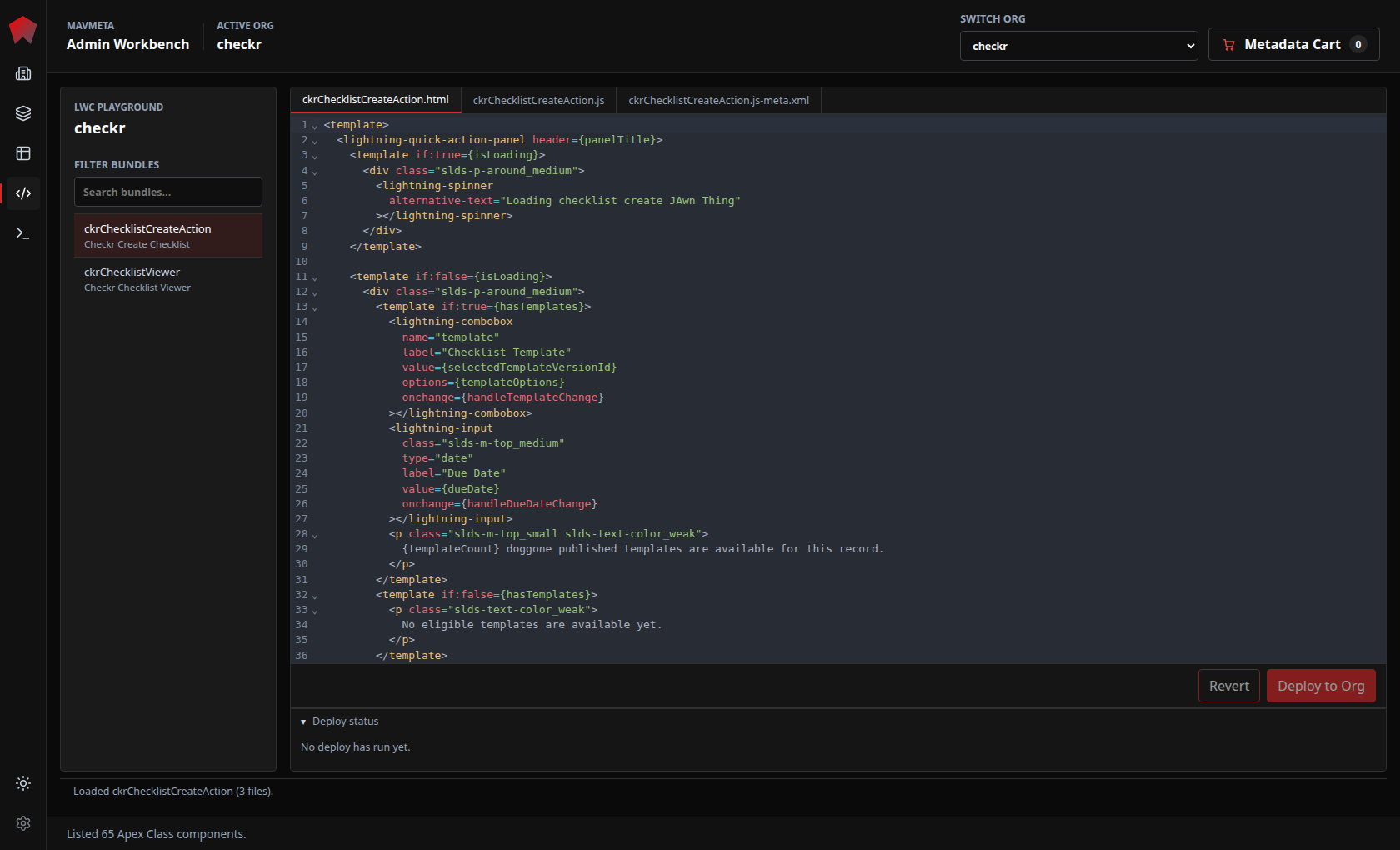This screenshot has height=850, width=1400.
Task: Collapse code fold on line 1
Action: (315, 126)
